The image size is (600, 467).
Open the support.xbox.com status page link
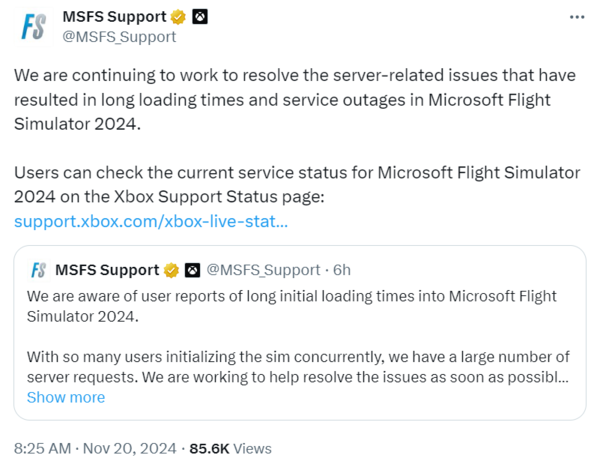[151, 220]
